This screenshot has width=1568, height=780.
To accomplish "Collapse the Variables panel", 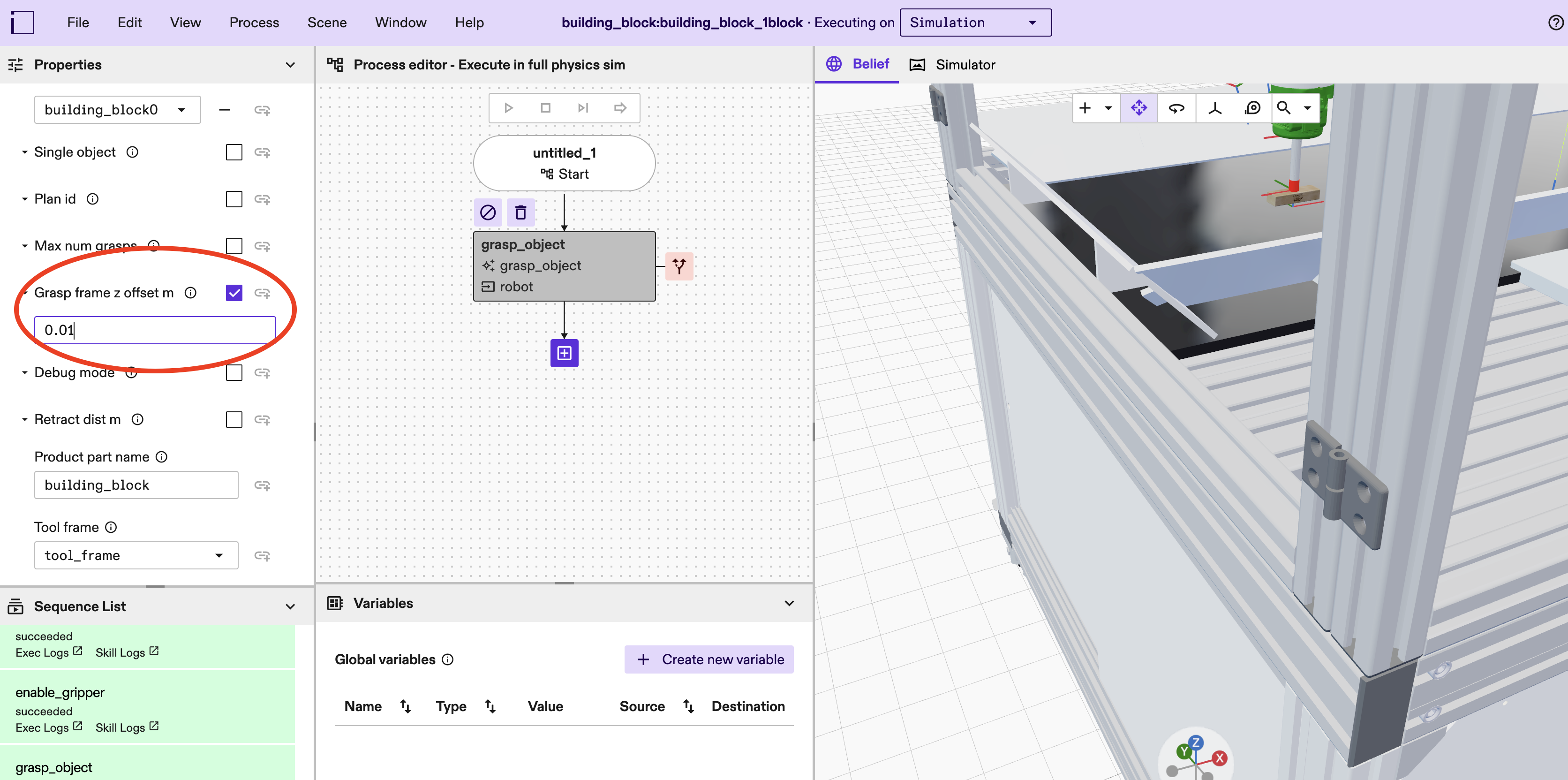I will coord(789,603).
